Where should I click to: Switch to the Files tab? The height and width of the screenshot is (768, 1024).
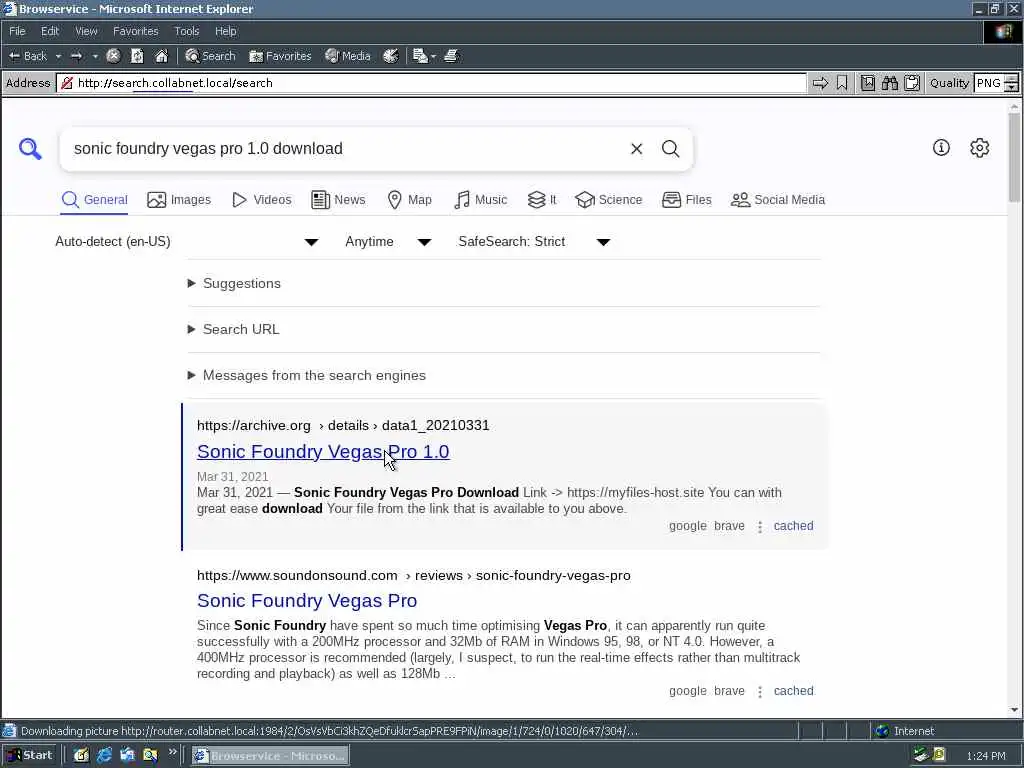point(686,200)
